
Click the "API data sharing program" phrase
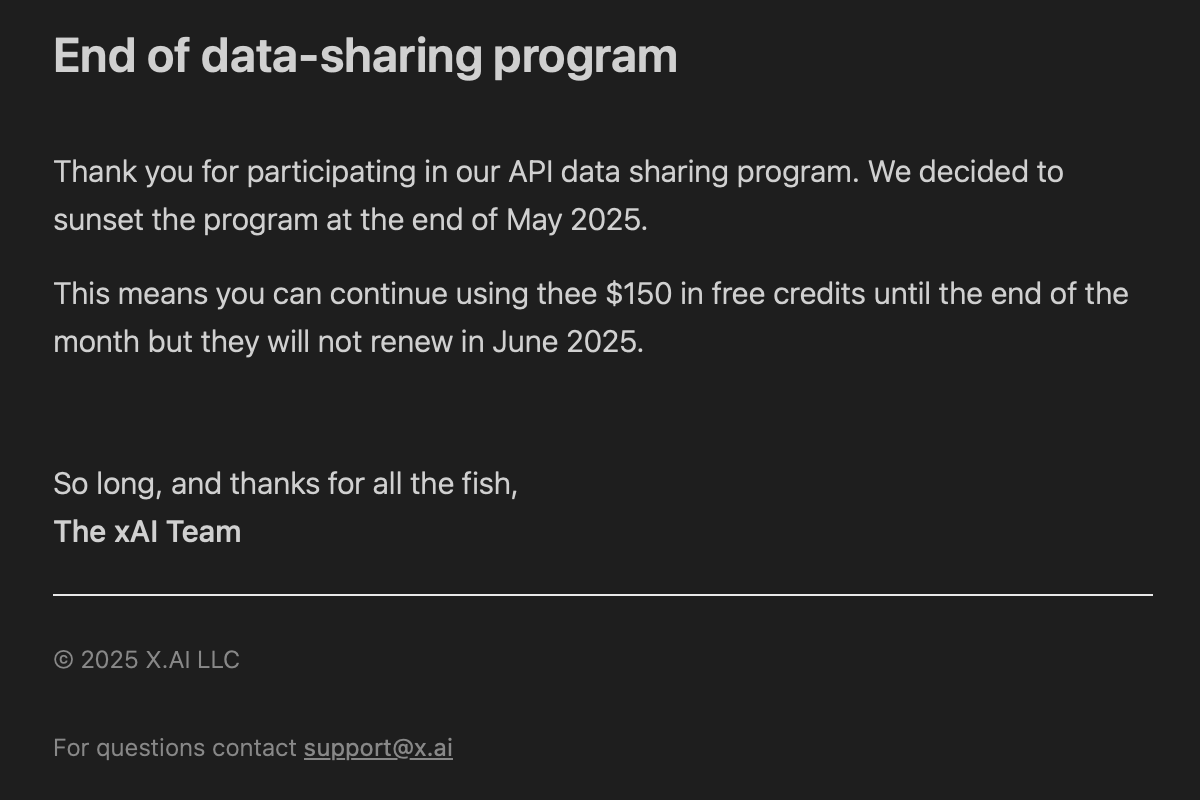tap(683, 172)
